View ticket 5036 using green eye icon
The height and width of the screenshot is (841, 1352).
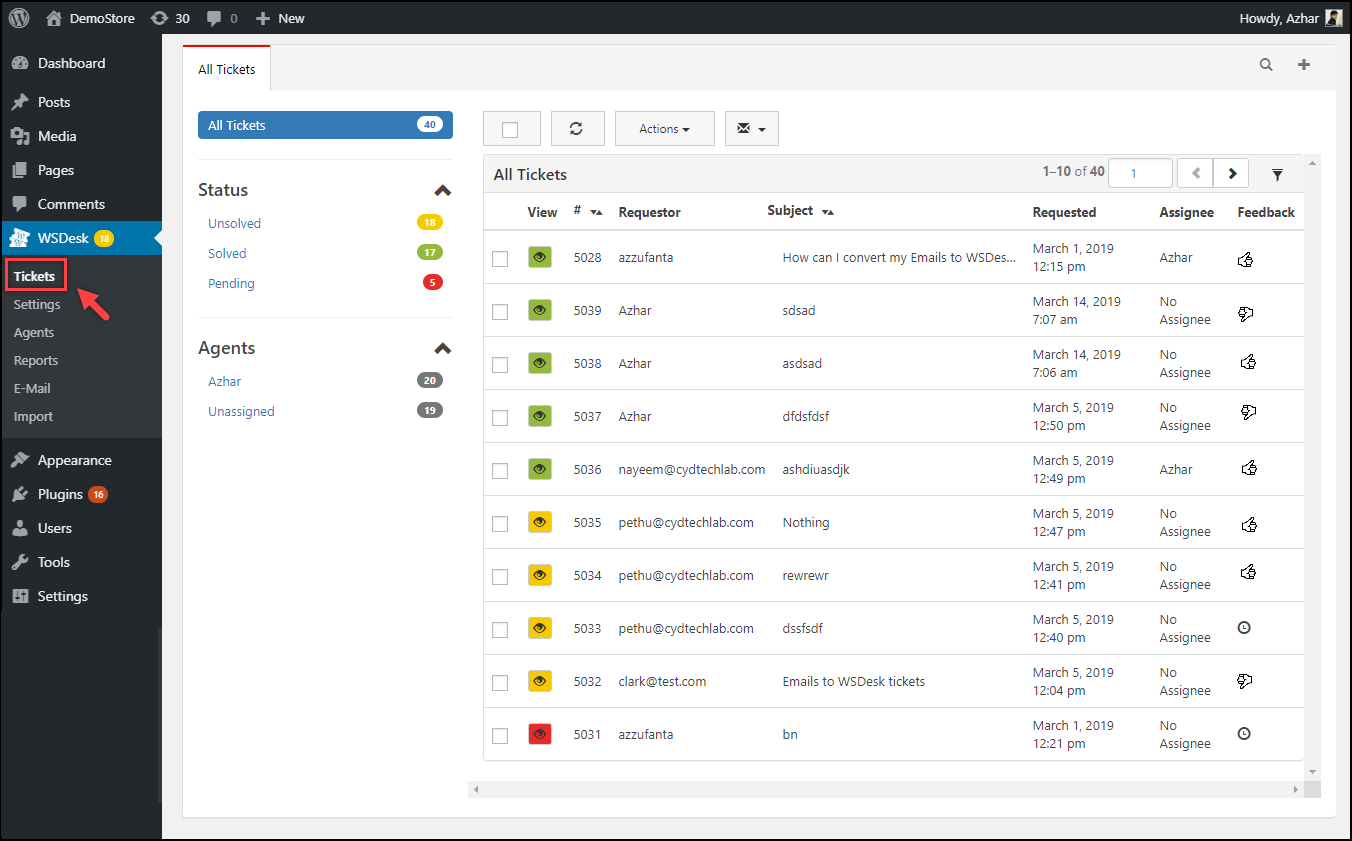(x=540, y=469)
